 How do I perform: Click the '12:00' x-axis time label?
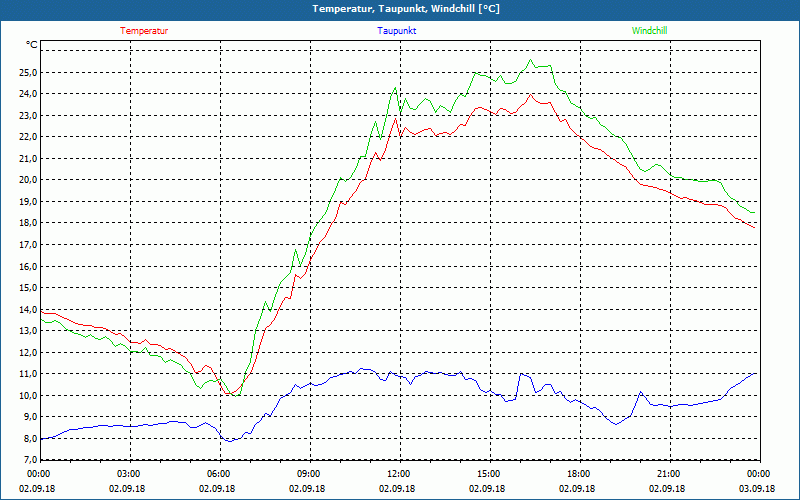click(x=397, y=474)
